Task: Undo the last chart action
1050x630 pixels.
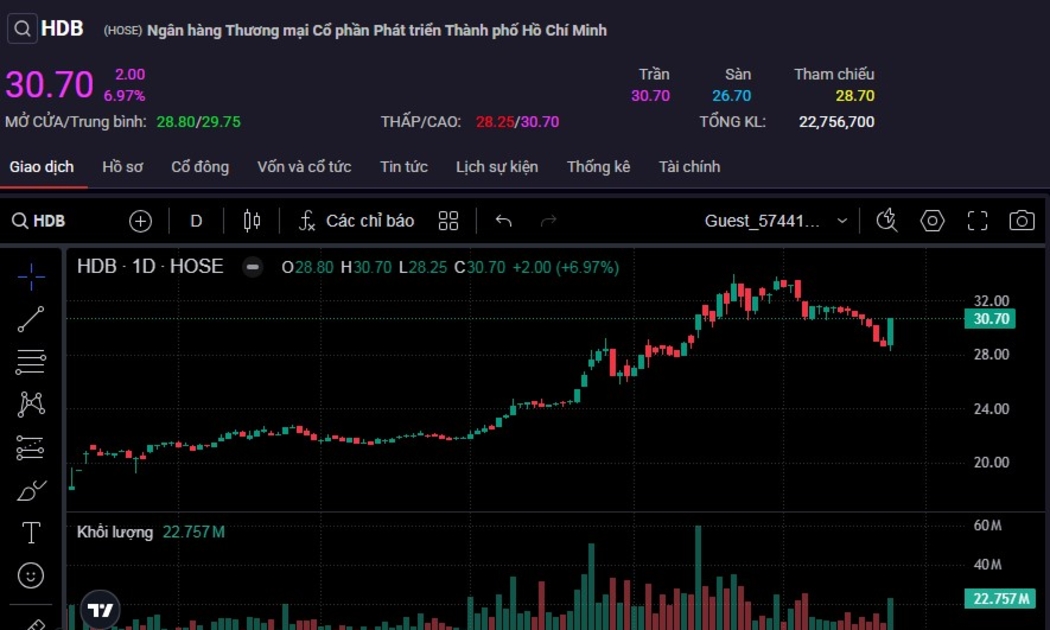Action: pos(504,221)
